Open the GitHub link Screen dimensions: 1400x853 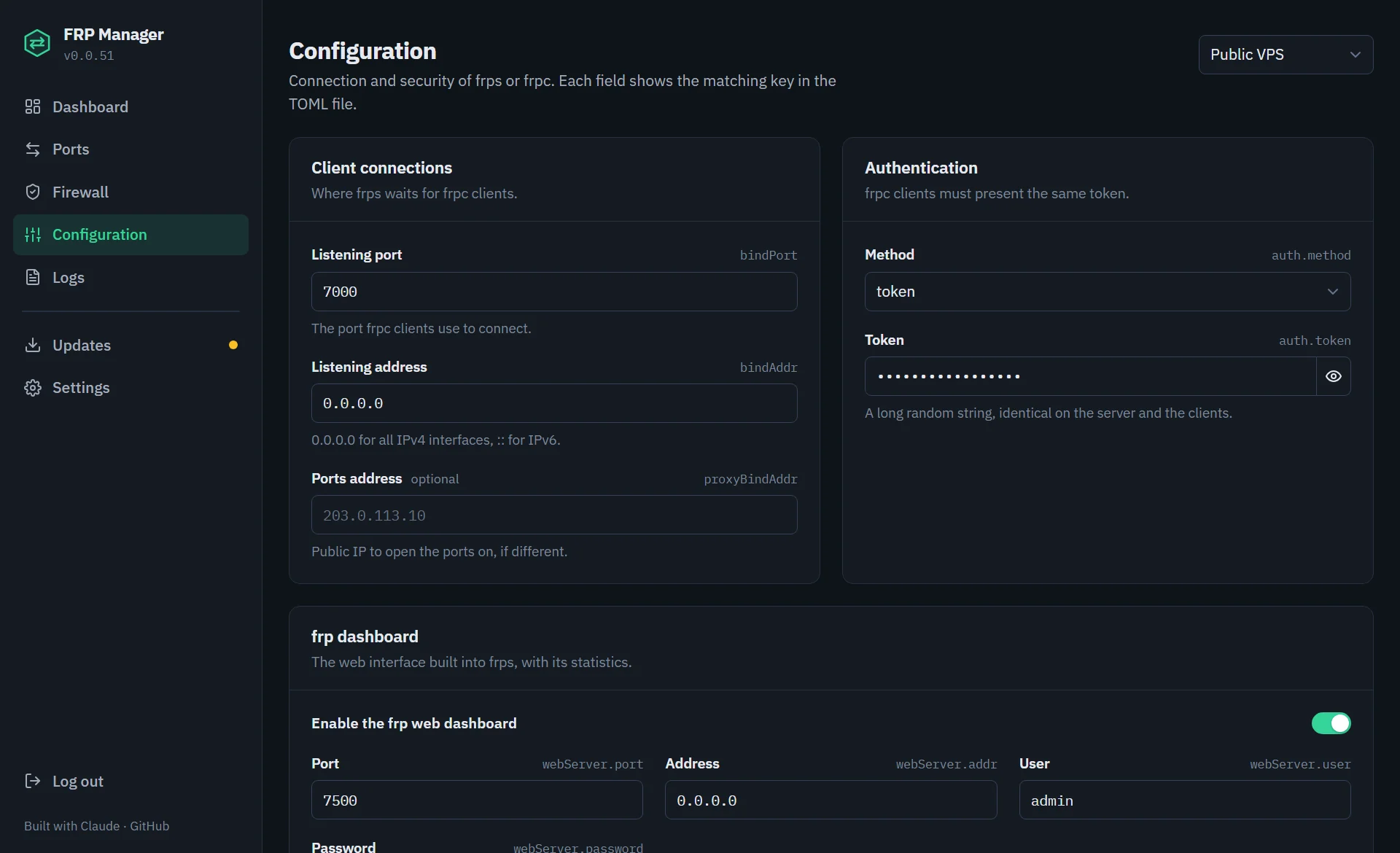point(149,826)
